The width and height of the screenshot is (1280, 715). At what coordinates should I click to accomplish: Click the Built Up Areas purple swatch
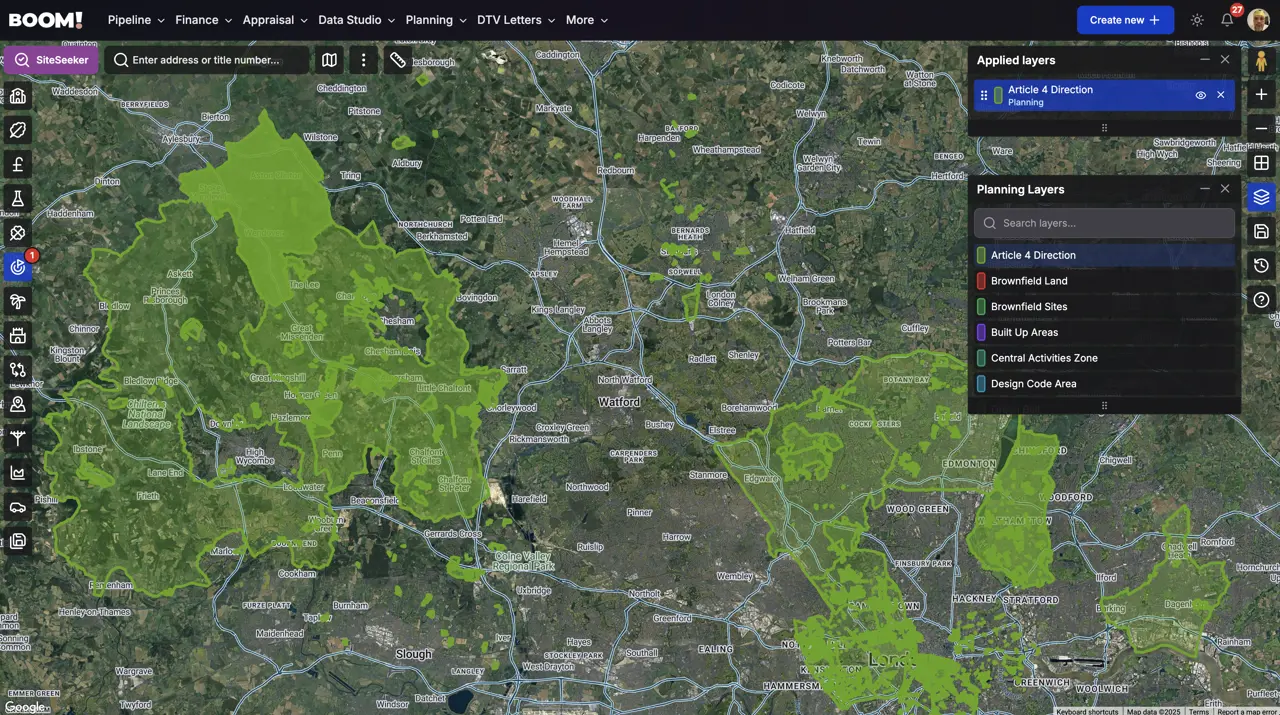pos(981,332)
